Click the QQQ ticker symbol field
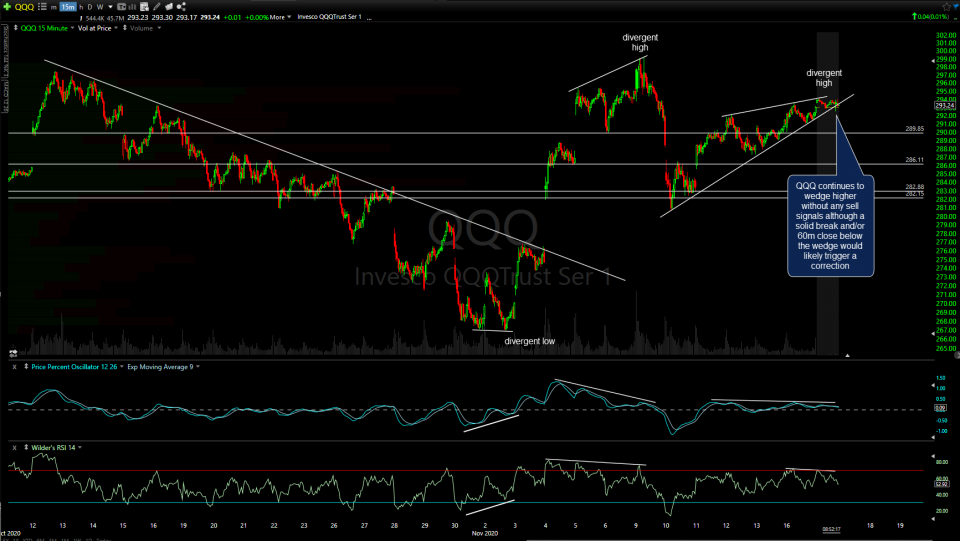 24,7
